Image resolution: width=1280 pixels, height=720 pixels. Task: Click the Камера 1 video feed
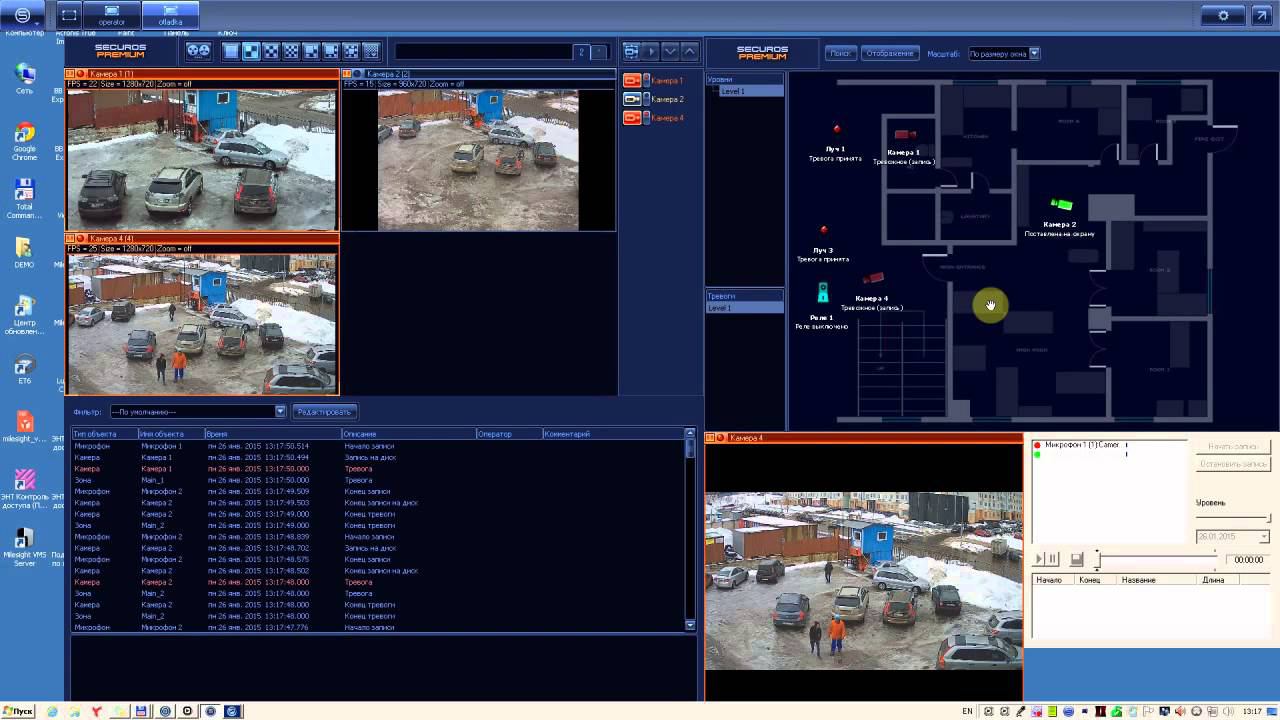[x=202, y=159]
